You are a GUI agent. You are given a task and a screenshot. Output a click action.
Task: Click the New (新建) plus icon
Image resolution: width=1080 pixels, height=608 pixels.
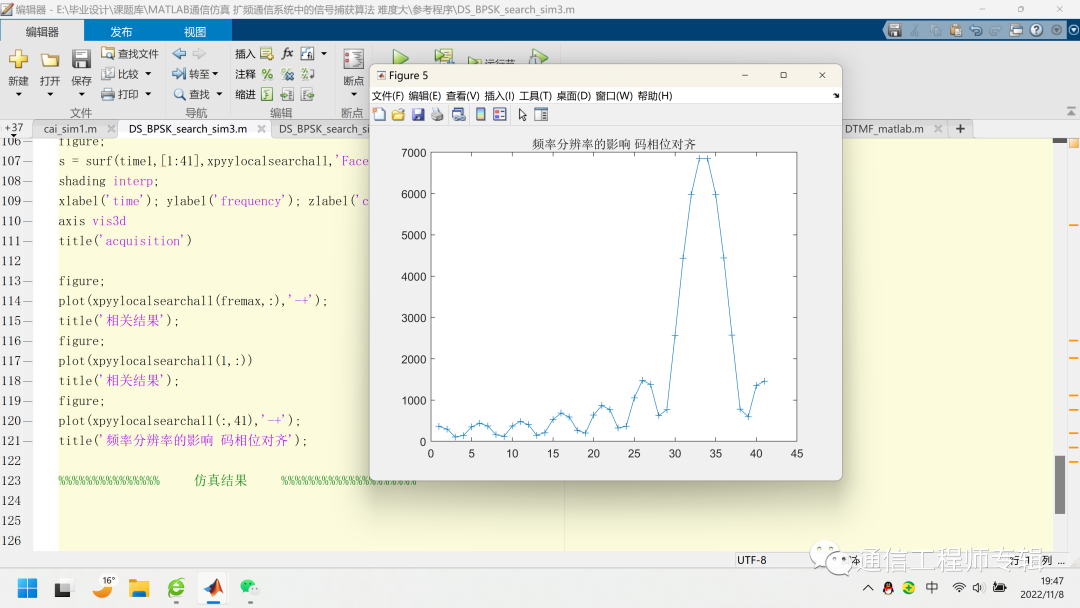click(19, 59)
